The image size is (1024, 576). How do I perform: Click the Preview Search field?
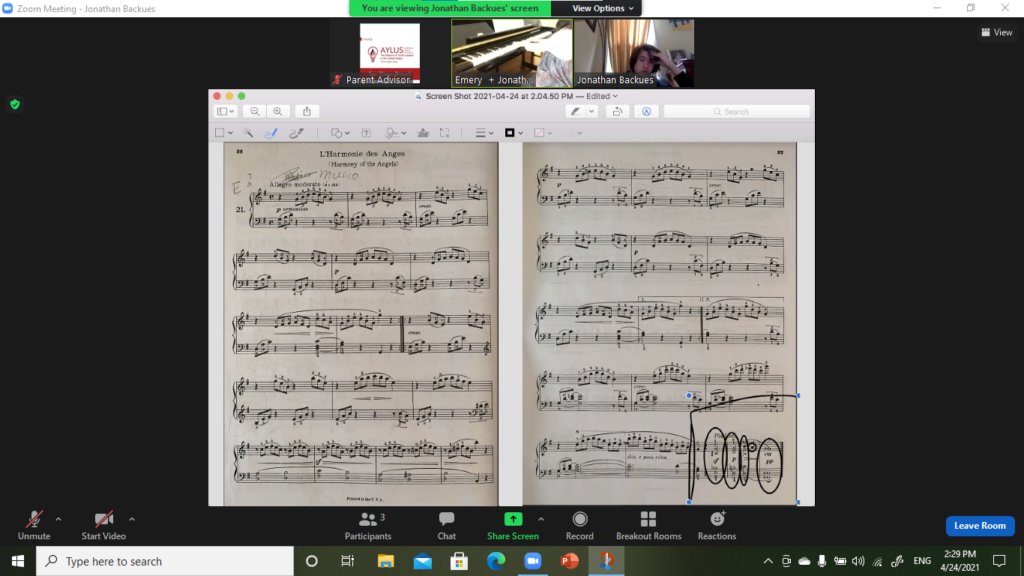click(x=737, y=112)
